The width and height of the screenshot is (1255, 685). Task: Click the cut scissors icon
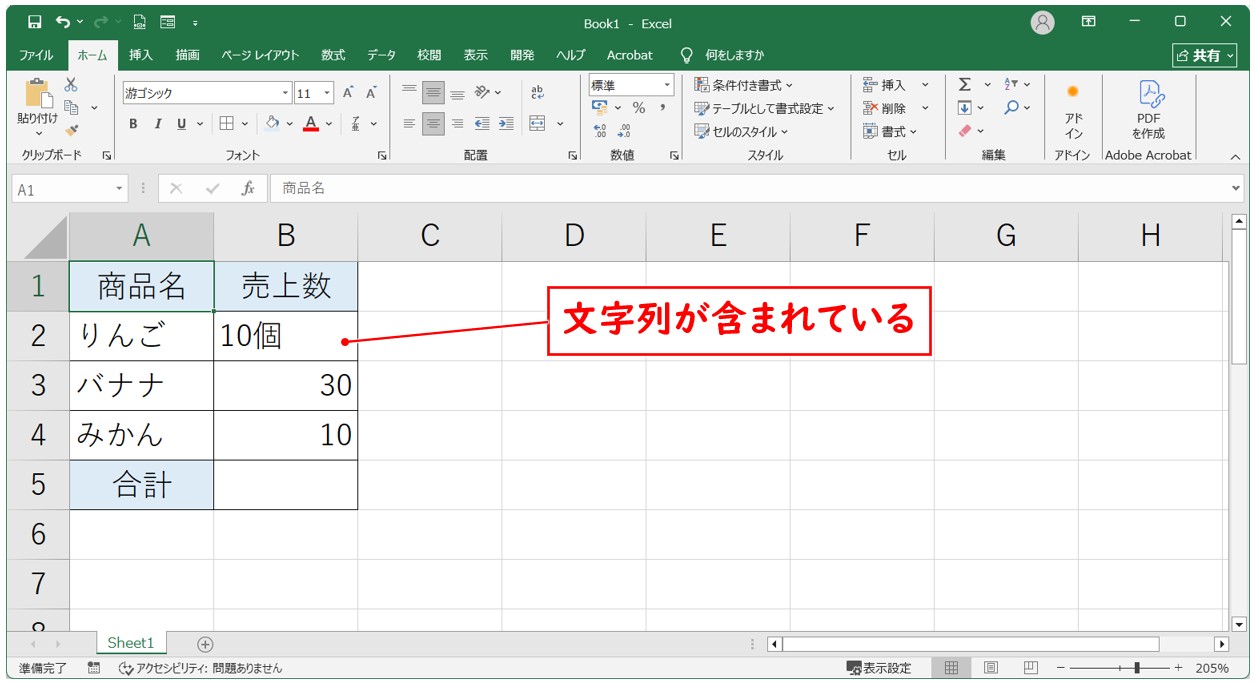point(71,85)
